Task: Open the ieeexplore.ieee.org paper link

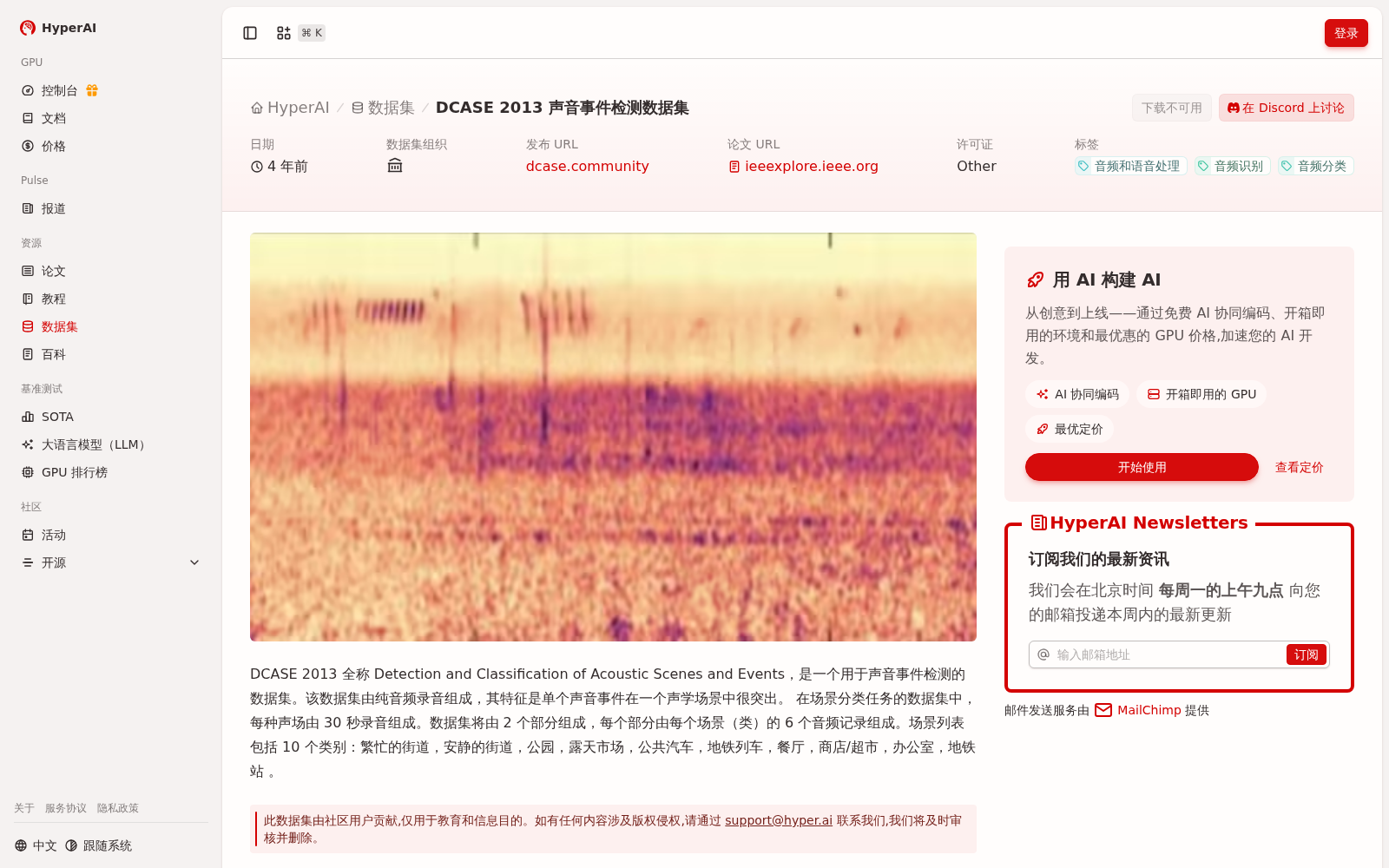Action: [x=803, y=166]
